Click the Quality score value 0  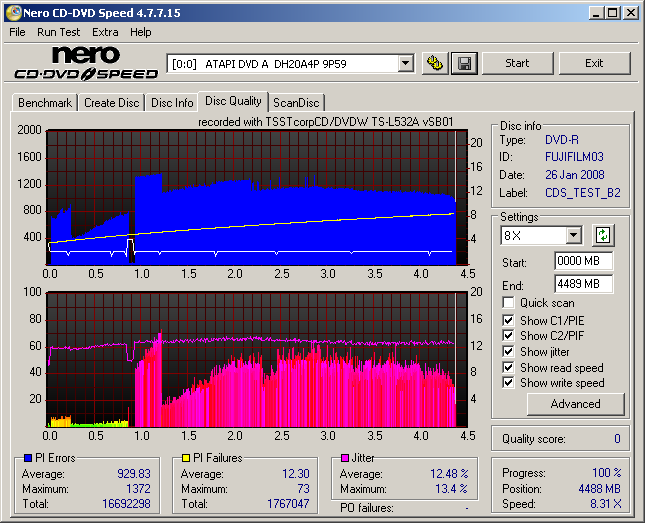coord(617,439)
